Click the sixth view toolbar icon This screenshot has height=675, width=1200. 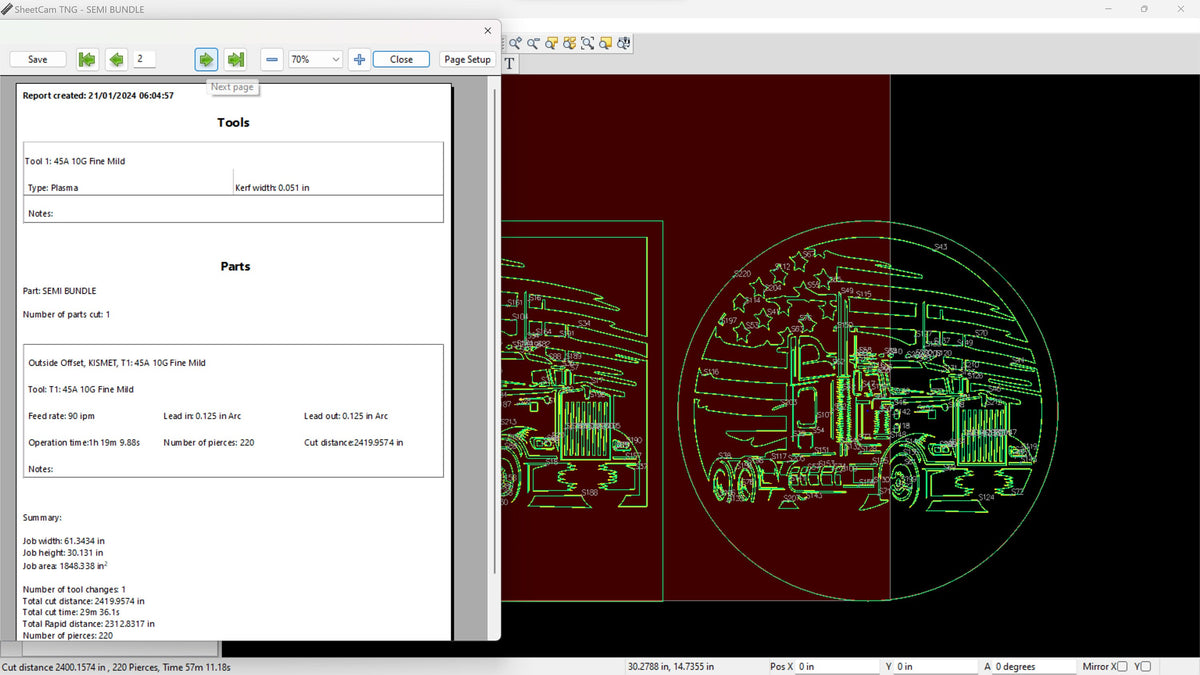[606, 43]
